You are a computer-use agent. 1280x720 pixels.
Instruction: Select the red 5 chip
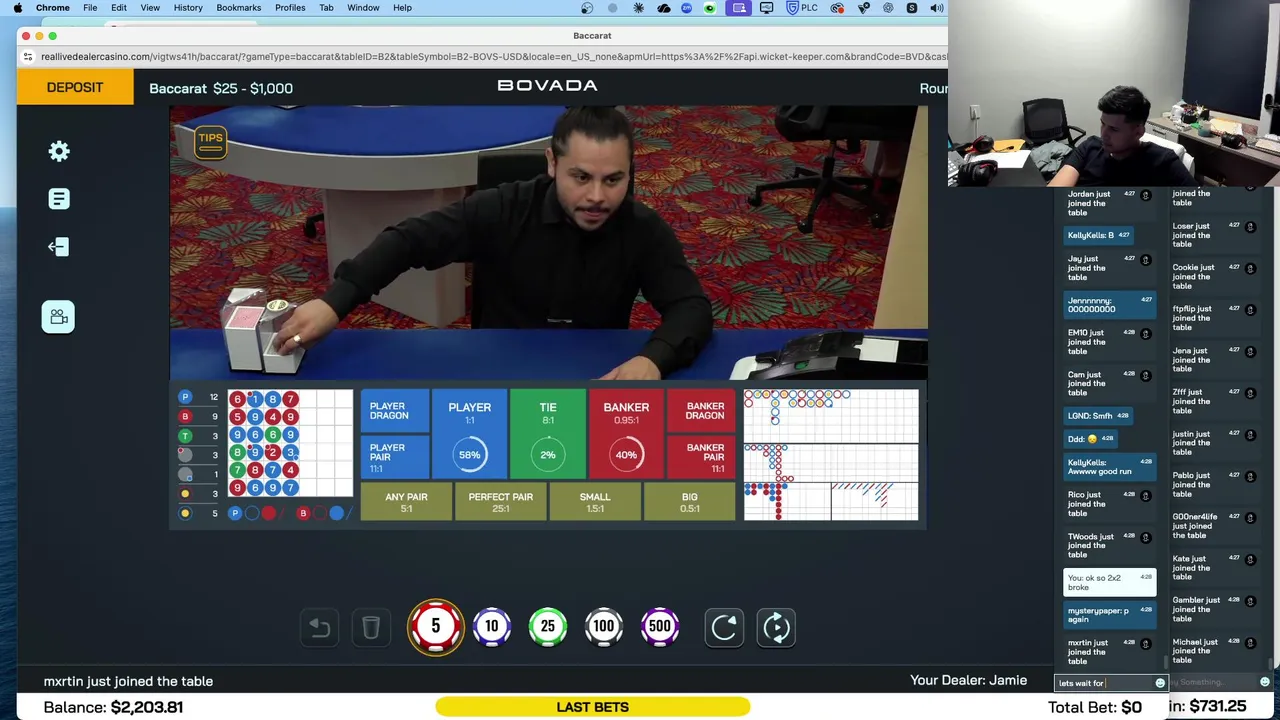click(435, 627)
